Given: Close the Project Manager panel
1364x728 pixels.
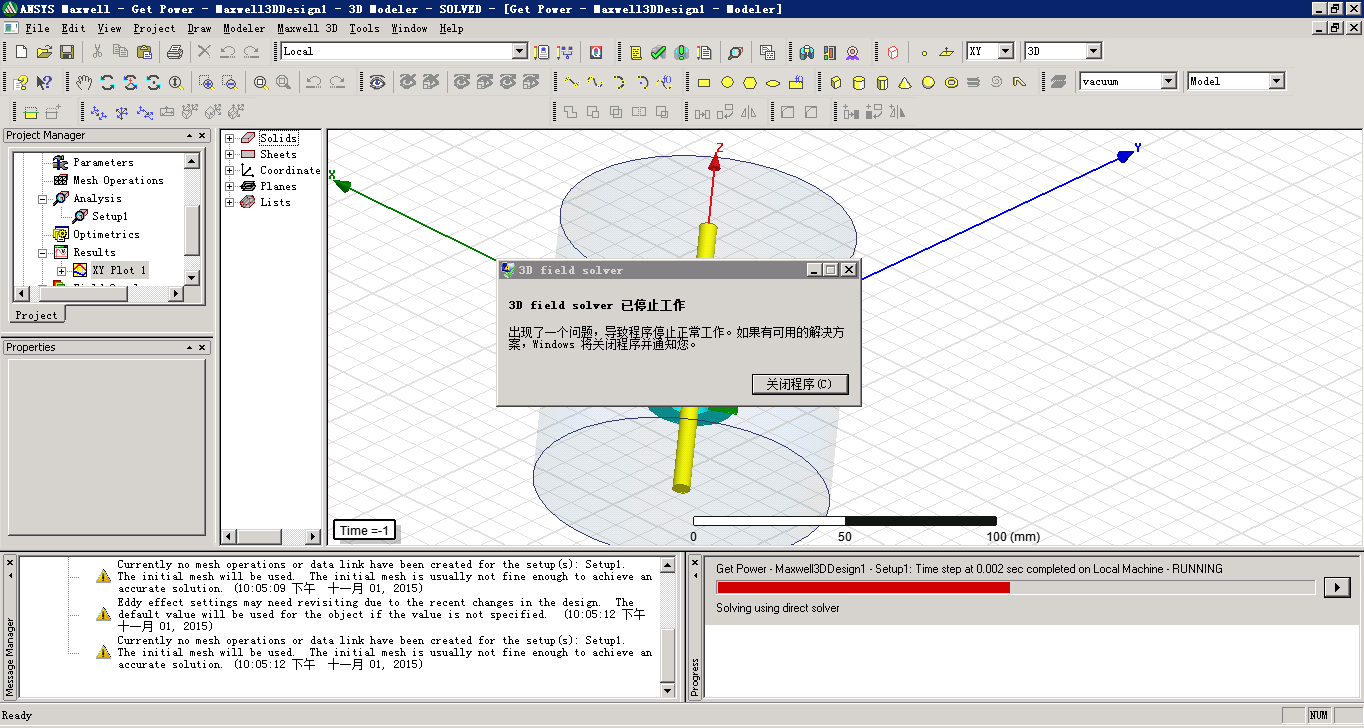Looking at the screenshot, I should [x=203, y=135].
